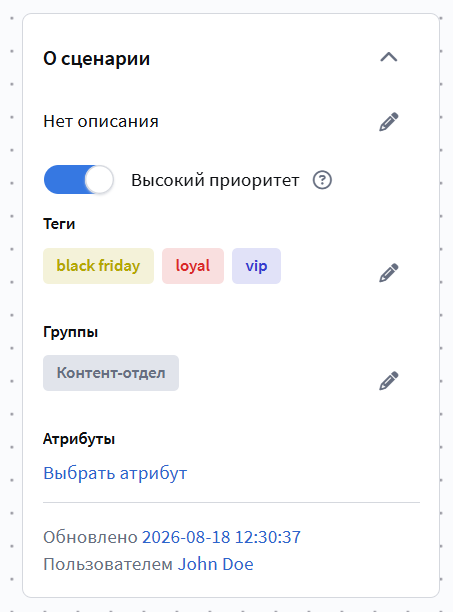Select the loyal tag chip

193,266
